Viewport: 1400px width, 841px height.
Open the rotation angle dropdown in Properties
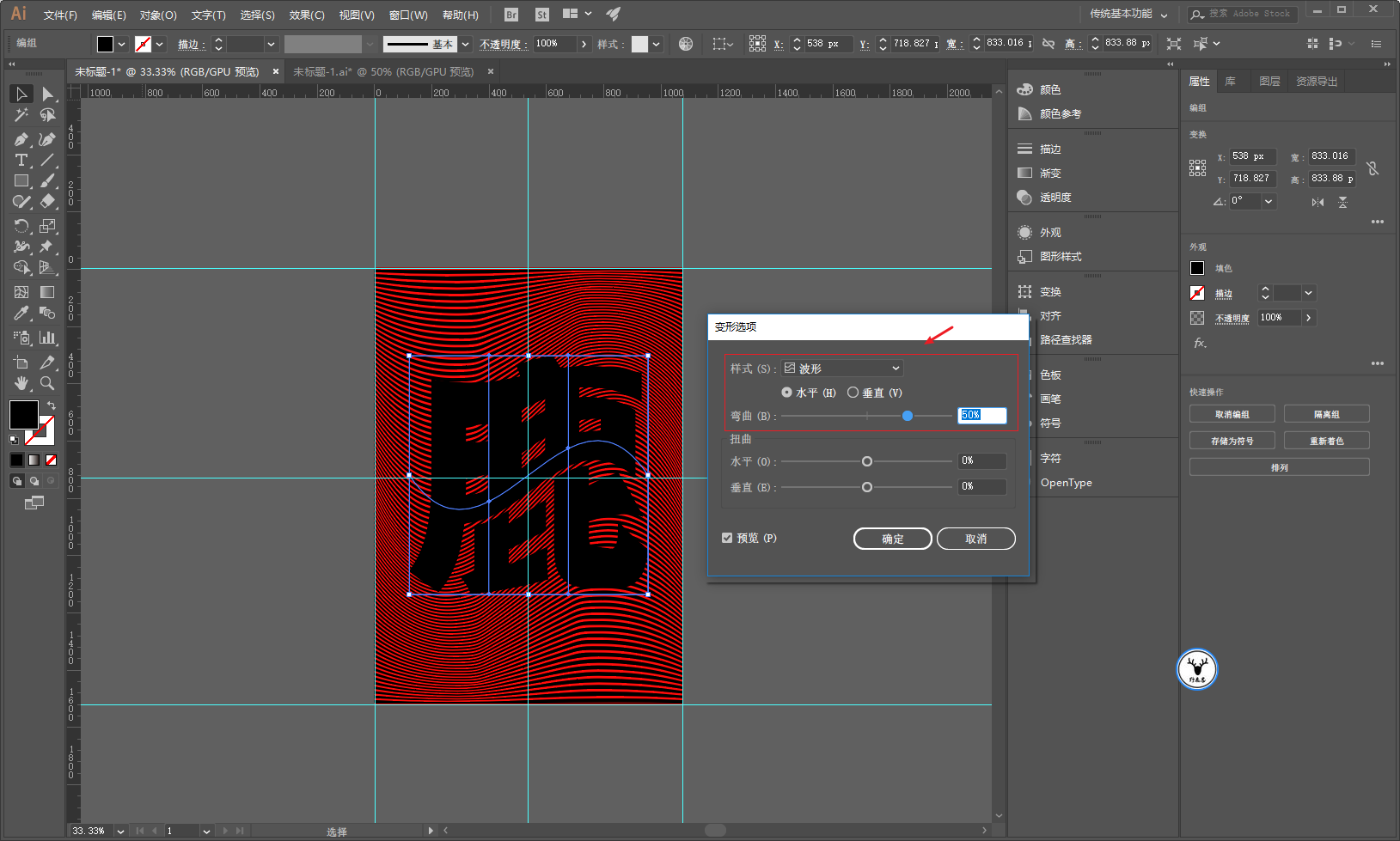coord(1269,201)
